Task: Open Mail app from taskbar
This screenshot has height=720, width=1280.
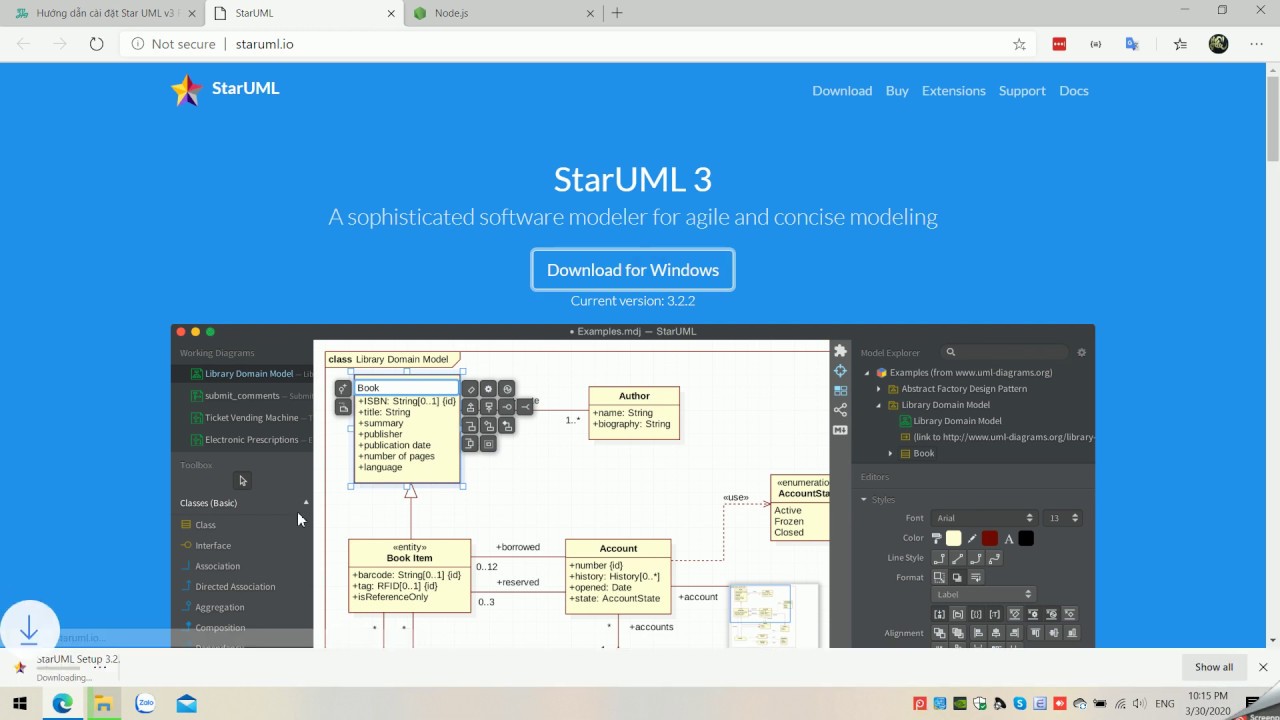Action: click(x=186, y=704)
